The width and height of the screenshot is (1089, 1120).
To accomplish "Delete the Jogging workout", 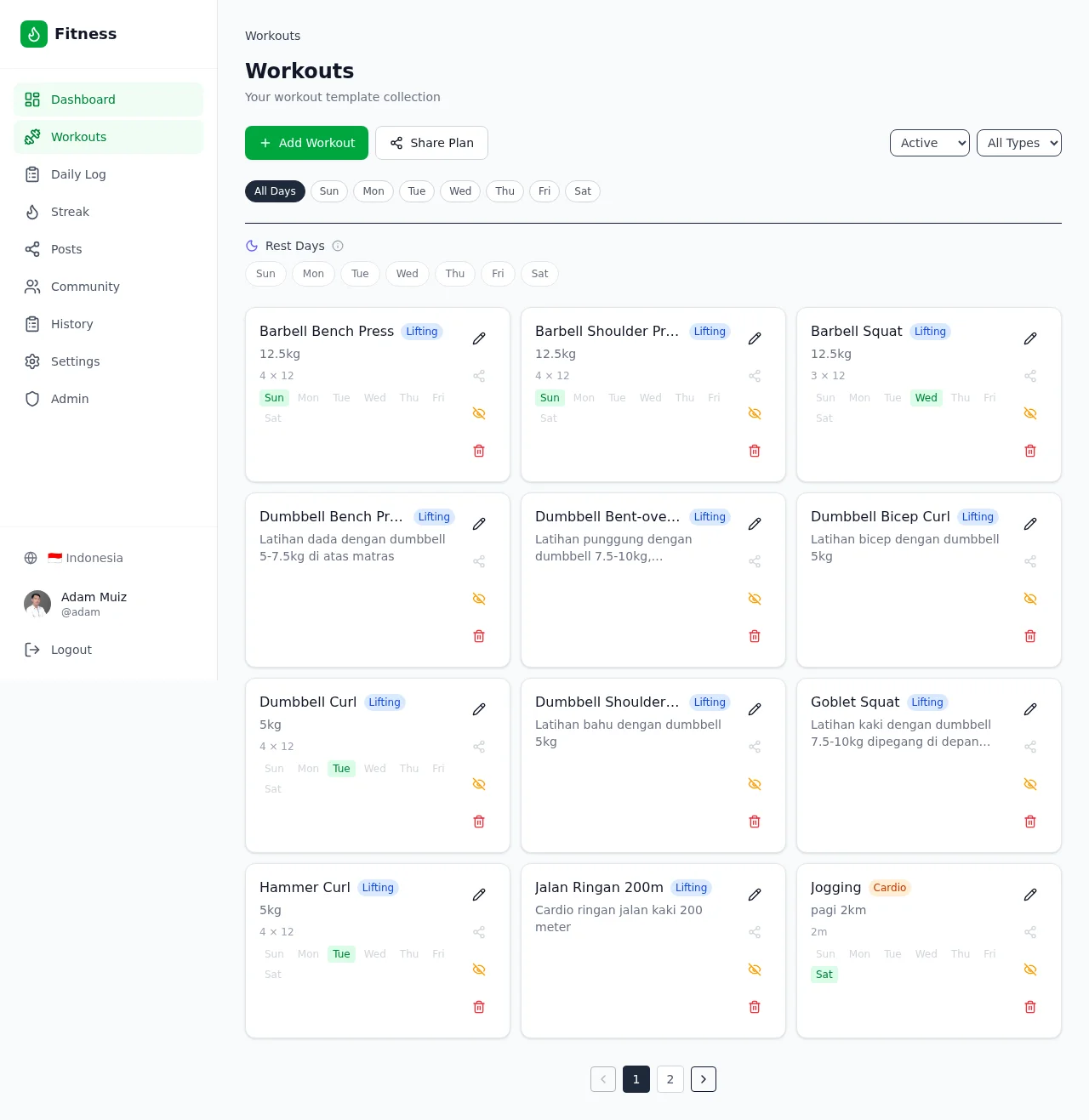I will (1030, 1007).
